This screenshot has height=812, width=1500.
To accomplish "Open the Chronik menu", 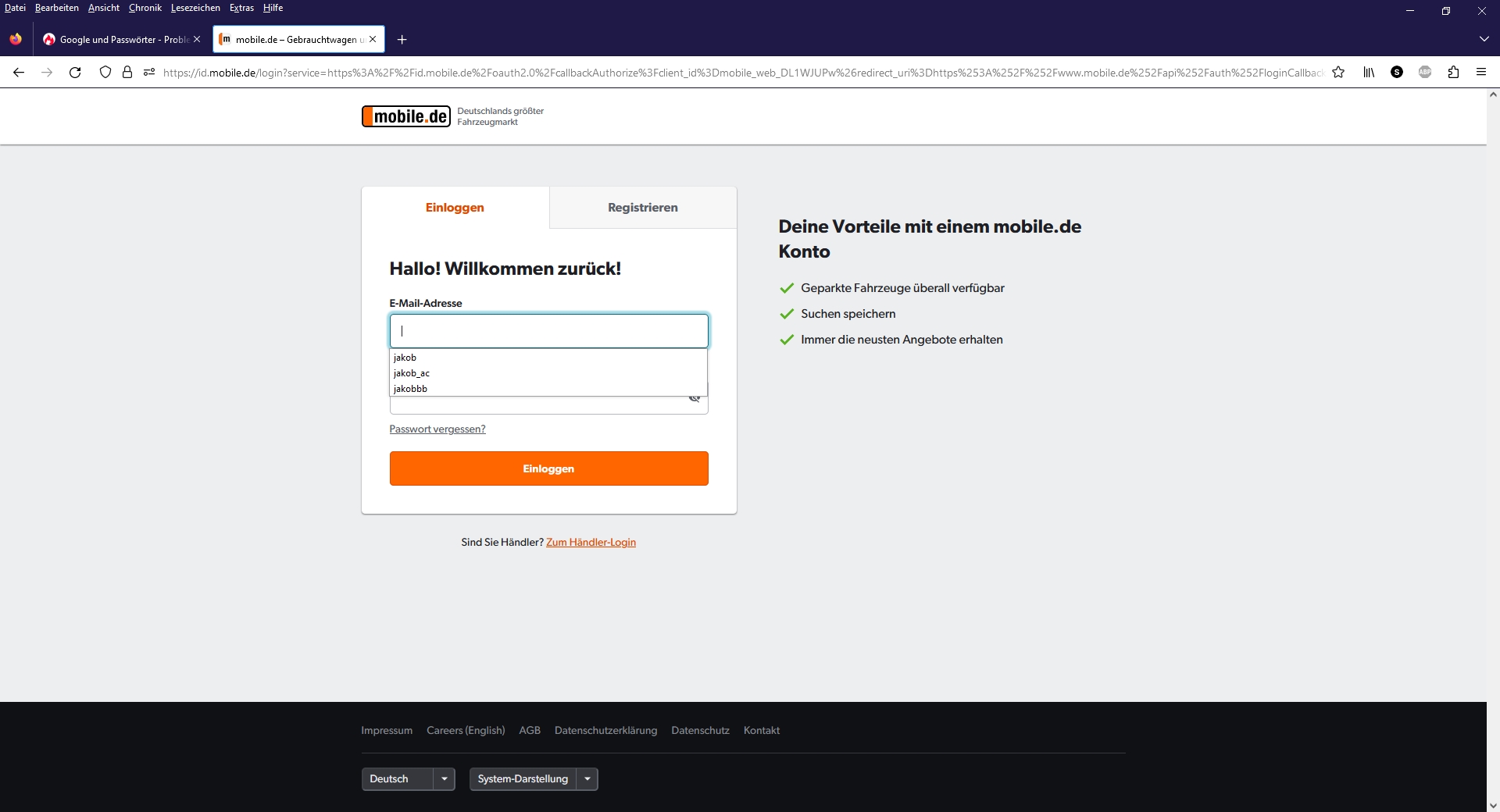I will [x=145, y=8].
